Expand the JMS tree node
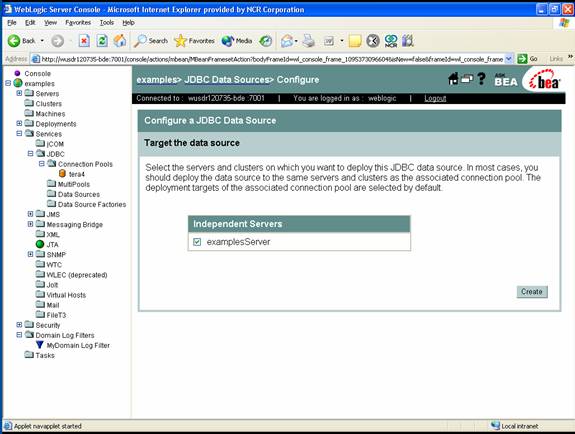 [30, 214]
